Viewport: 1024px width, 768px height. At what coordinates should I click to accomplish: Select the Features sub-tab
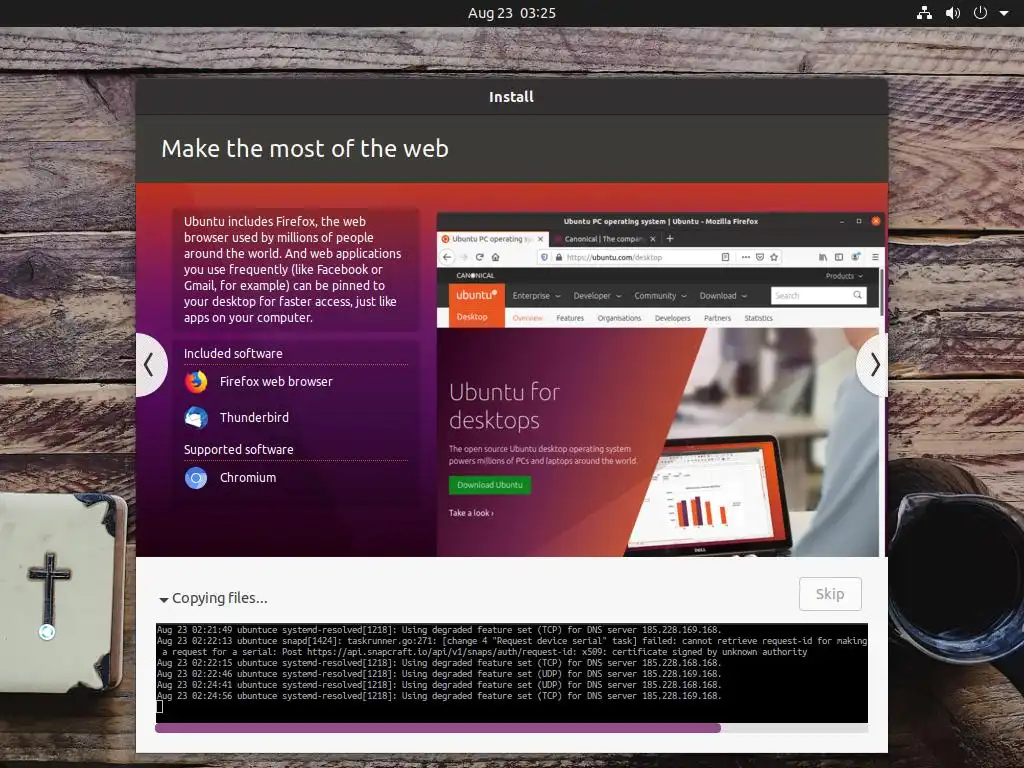pos(569,318)
